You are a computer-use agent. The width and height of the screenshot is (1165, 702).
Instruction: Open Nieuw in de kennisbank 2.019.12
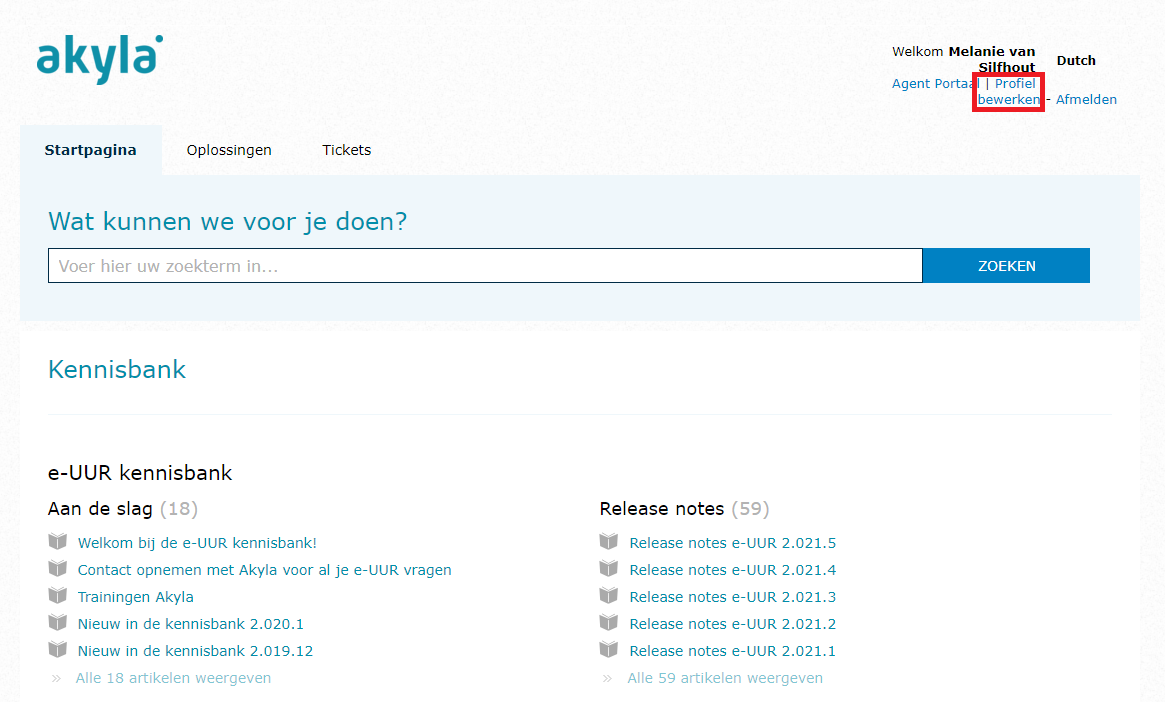[x=195, y=651]
